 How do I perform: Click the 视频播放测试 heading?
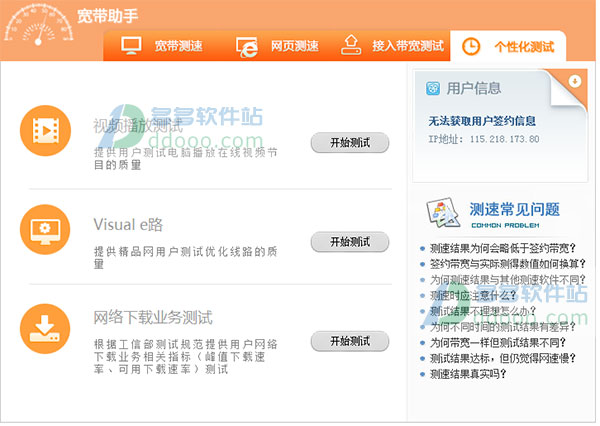(x=138, y=126)
